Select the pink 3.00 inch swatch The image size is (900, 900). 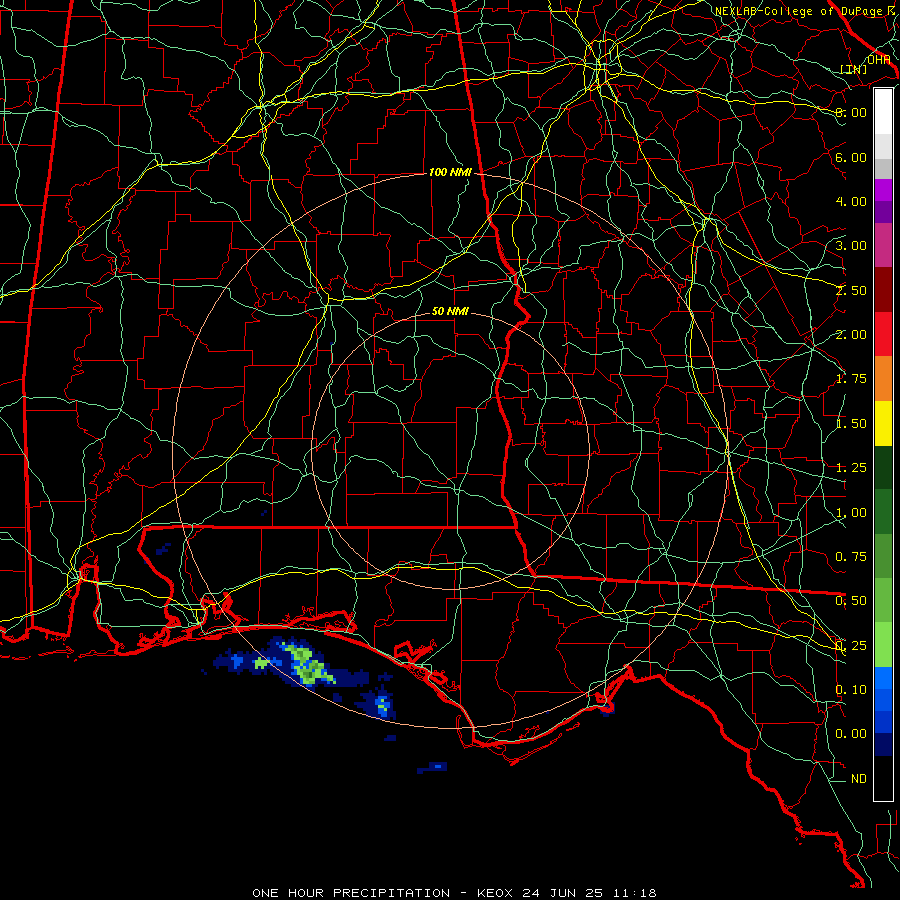tap(883, 245)
